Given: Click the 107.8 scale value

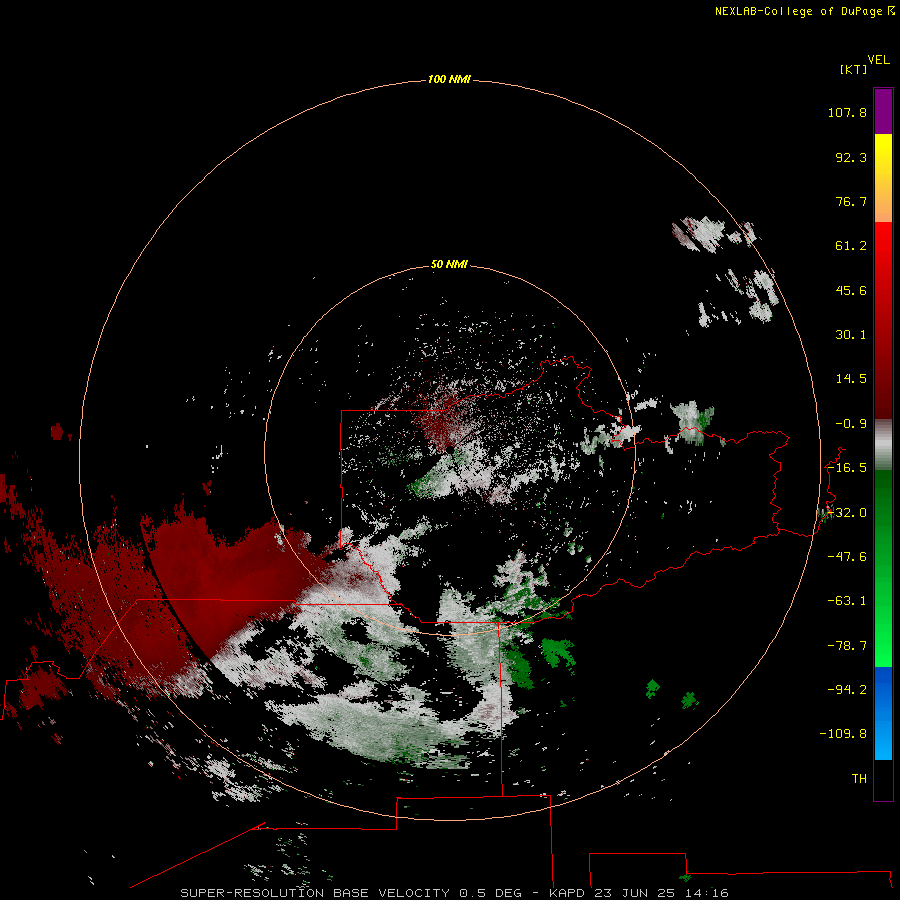Looking at the screenshot, I should click(847, 112).
